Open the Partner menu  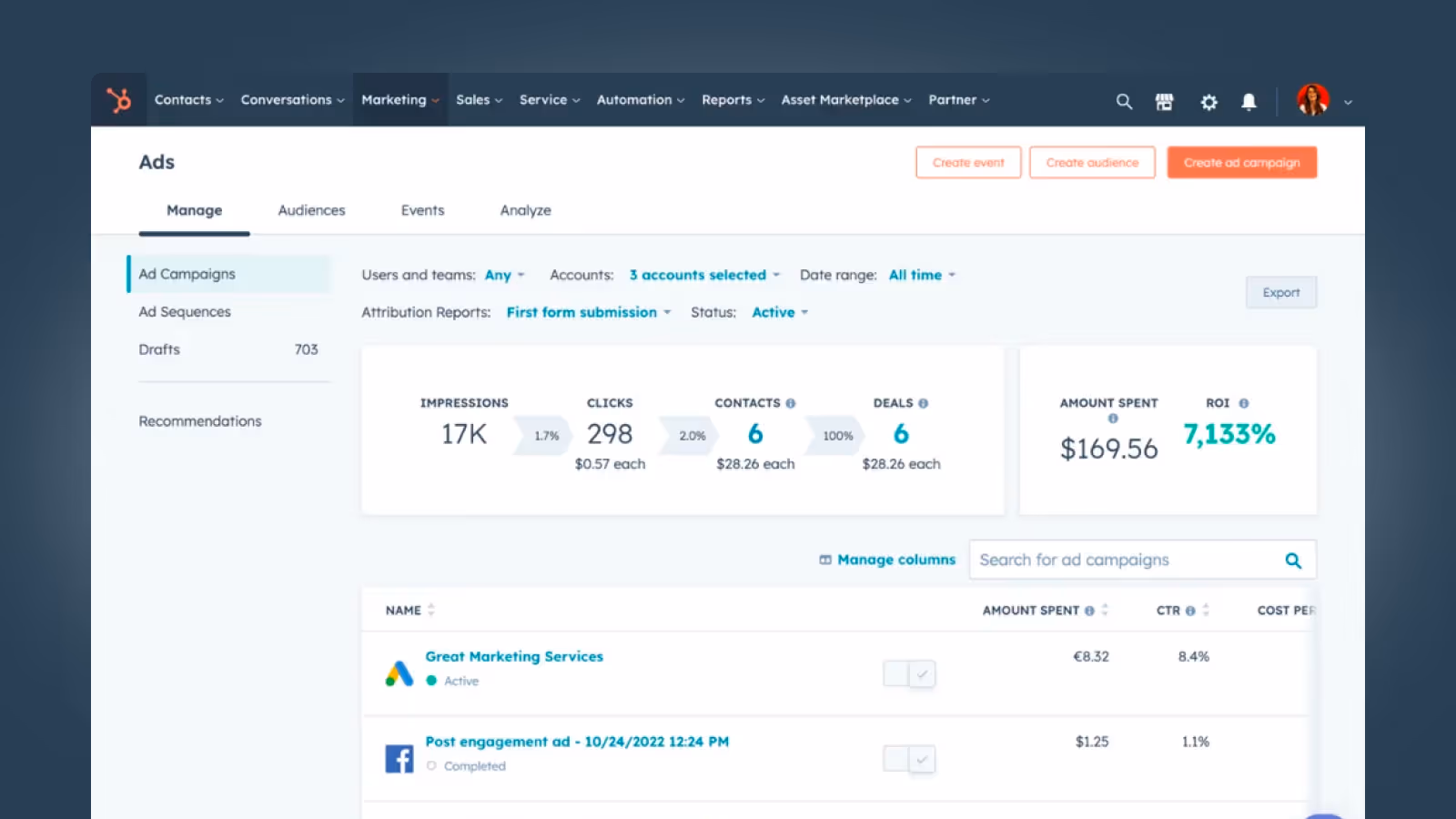(959, 100)
